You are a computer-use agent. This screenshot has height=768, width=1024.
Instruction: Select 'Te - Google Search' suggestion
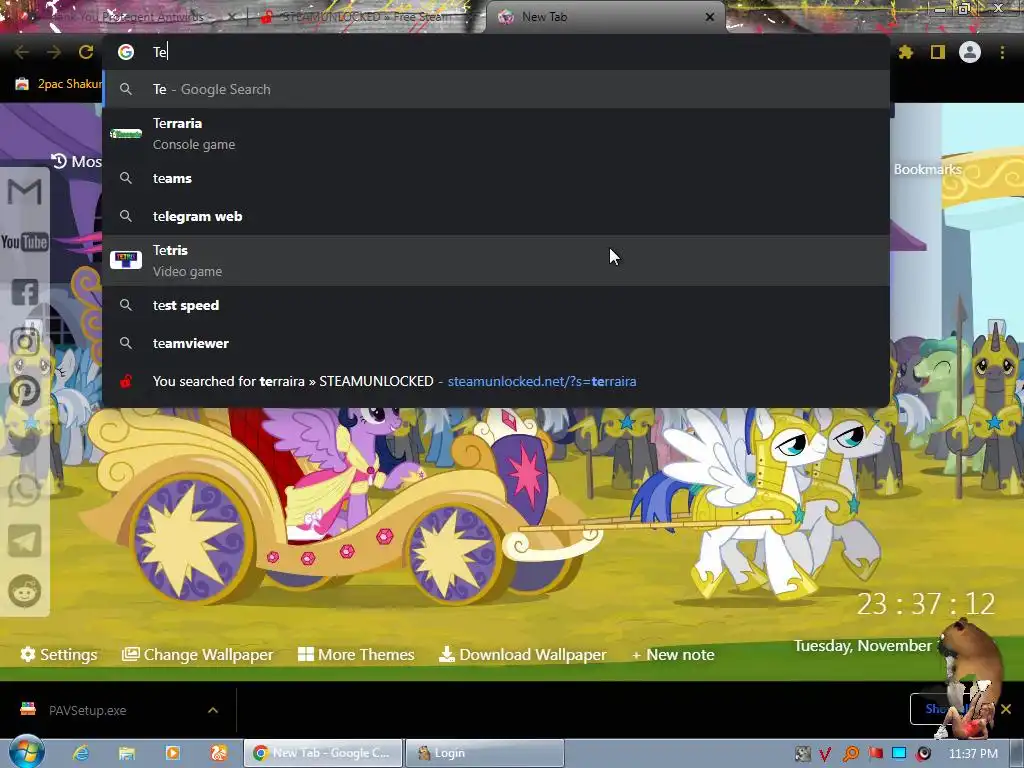pyautogui.click(x=496, y=89)
